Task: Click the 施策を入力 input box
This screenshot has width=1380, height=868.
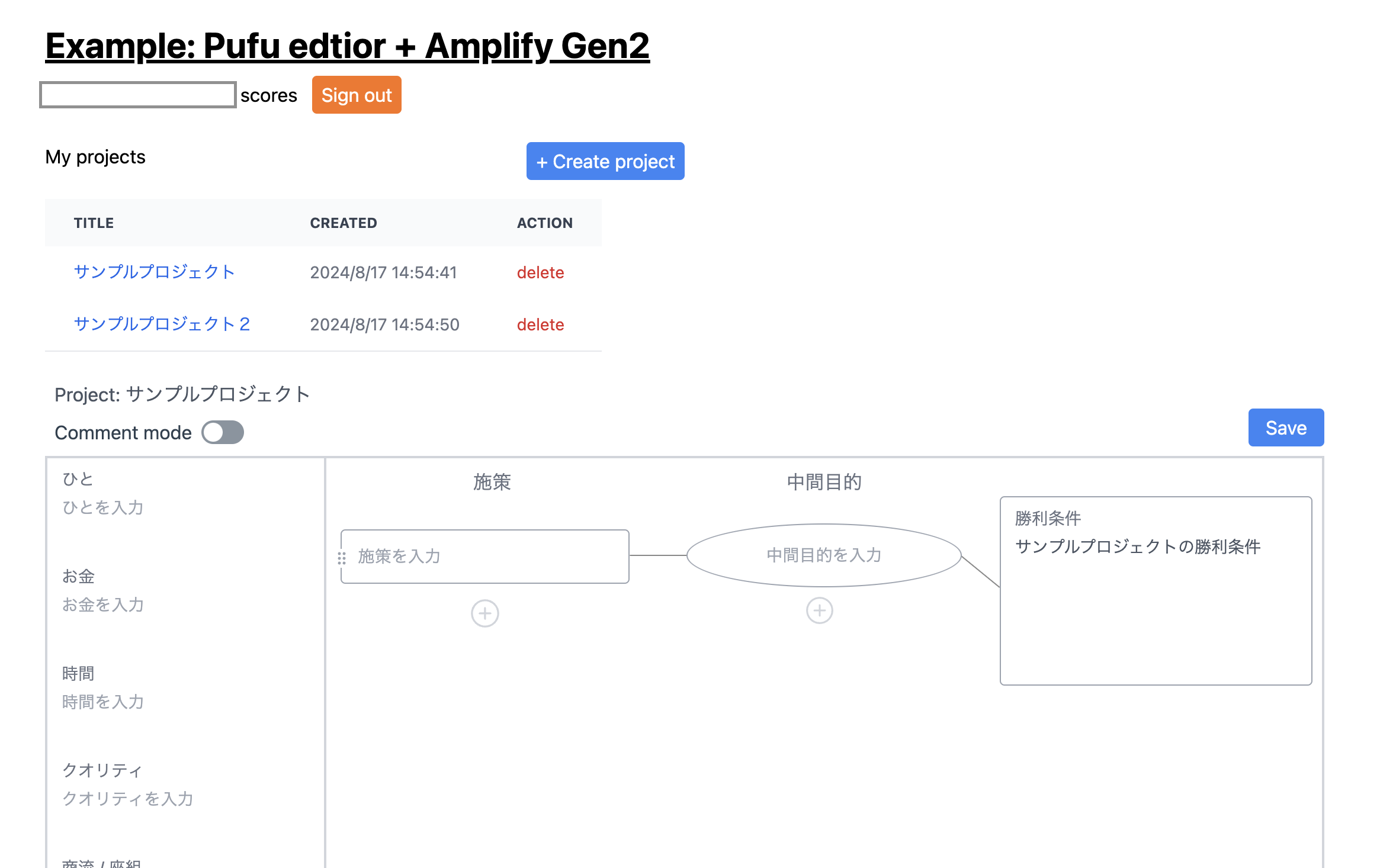Action: pyautogui.click(x=484, y=557)
